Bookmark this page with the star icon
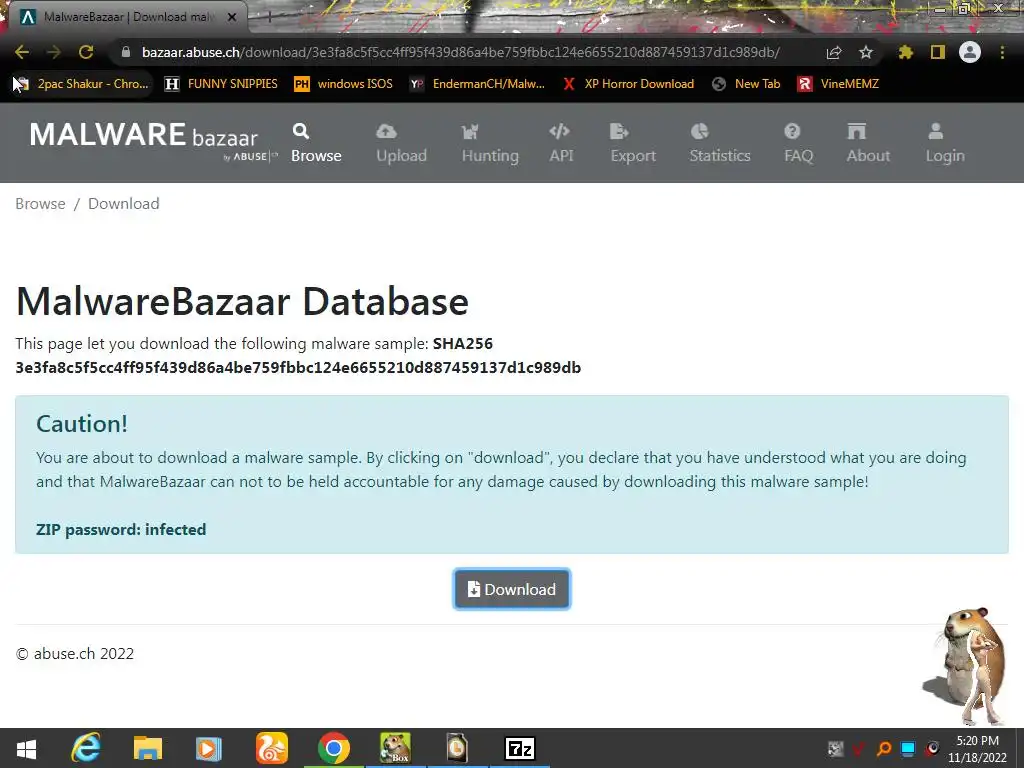1024x768 pixels. (865, 52)
